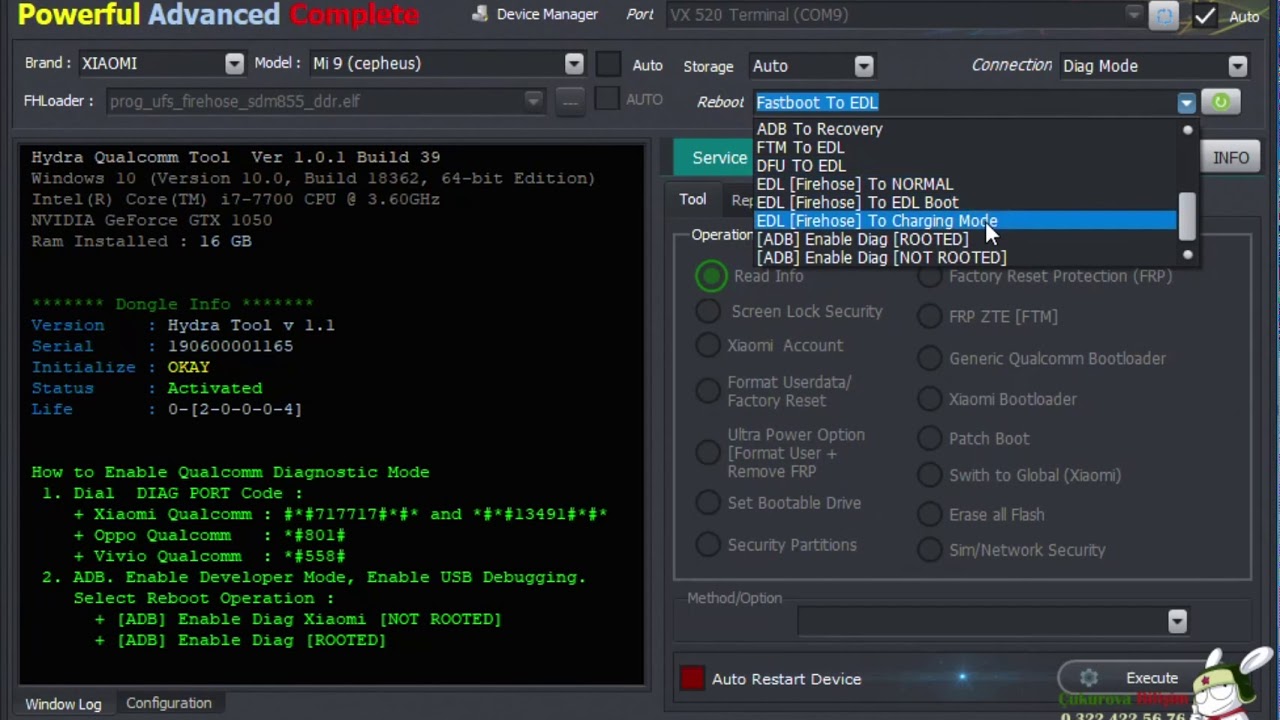Collapse the Reboot dropdown arrow
This screenshot has width=1280, height=720.
[1186, 102]
